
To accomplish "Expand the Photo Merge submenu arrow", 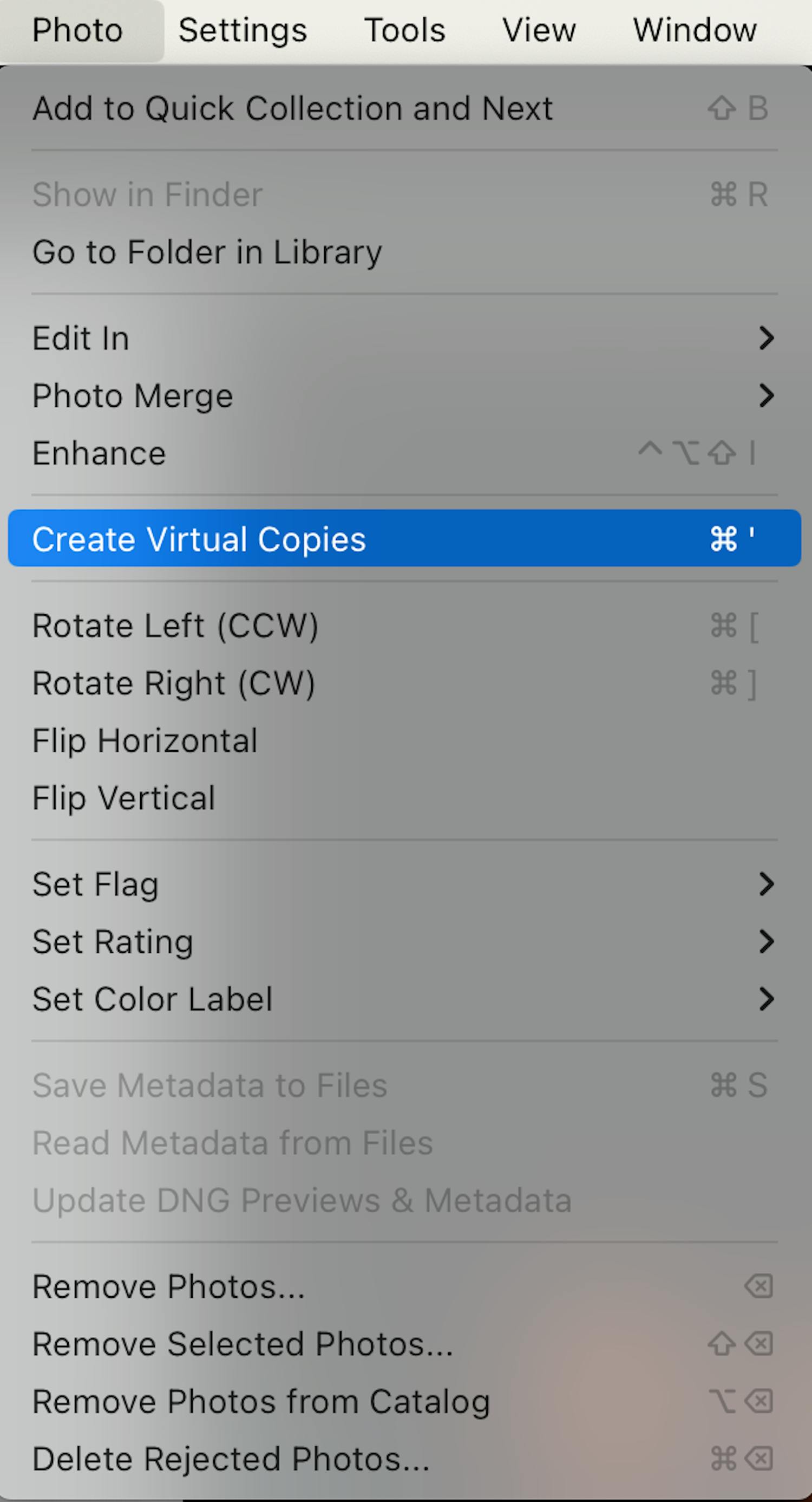I will [x=766, y=395].
